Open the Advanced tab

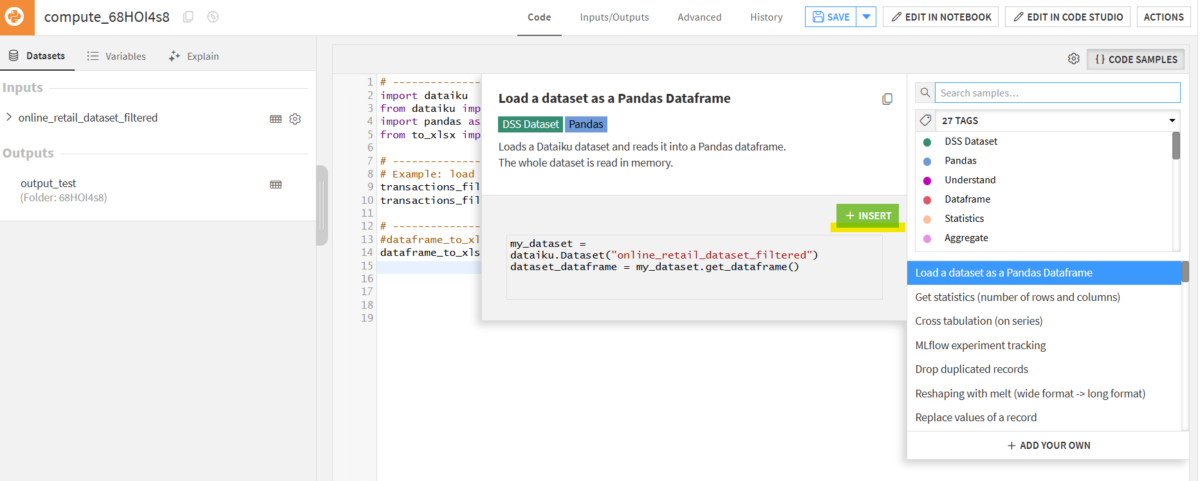[x=699, y=17]
